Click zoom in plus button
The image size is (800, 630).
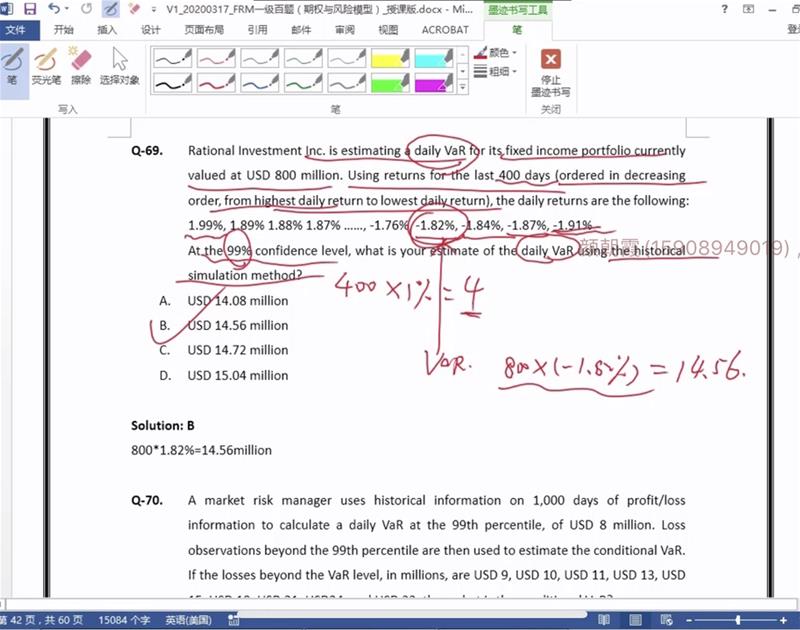click(784, 620)
